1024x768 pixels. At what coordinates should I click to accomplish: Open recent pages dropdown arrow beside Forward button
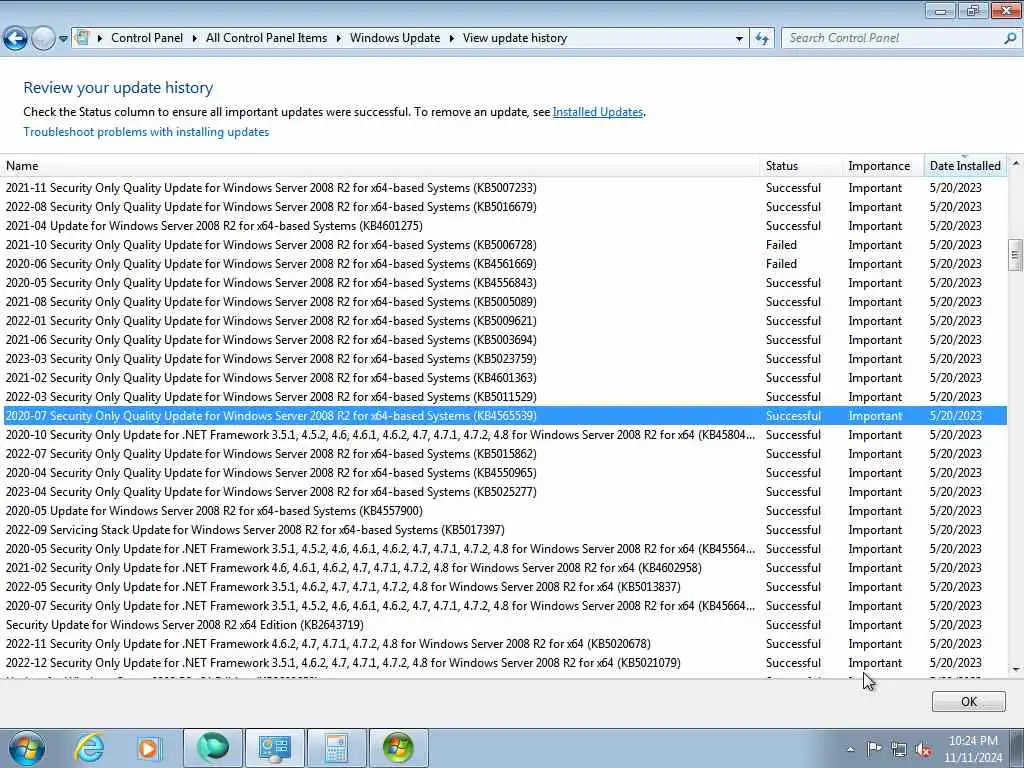point(63,39)
